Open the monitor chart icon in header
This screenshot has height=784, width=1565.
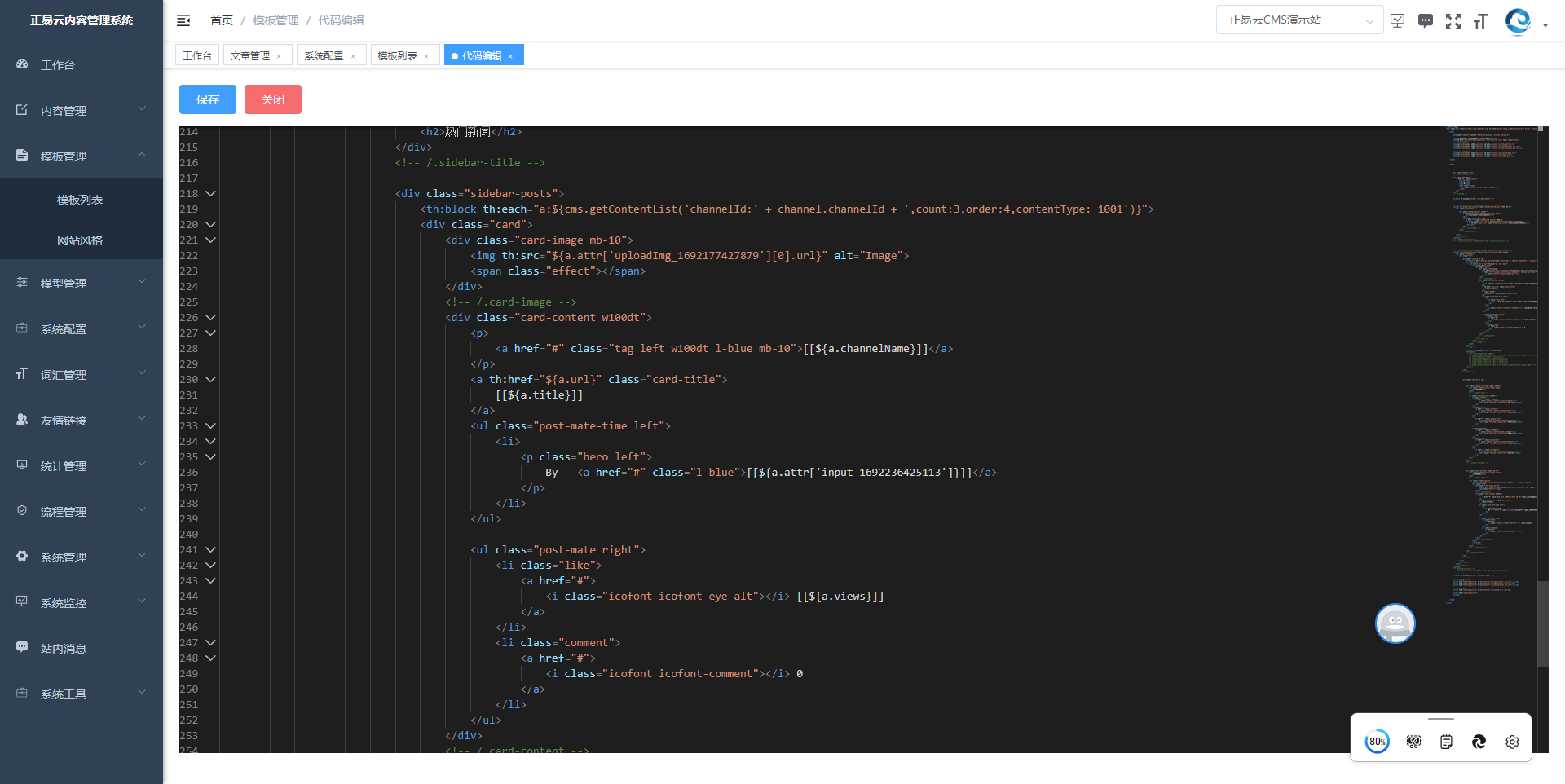(x=1397, y=21)
